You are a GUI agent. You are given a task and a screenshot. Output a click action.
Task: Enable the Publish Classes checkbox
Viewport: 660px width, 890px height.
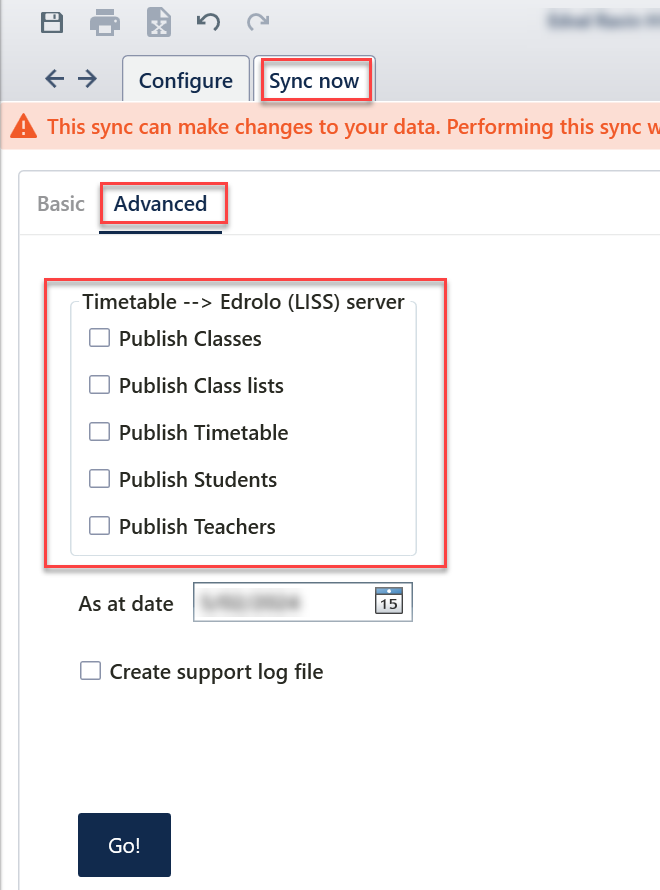(99, 338)
